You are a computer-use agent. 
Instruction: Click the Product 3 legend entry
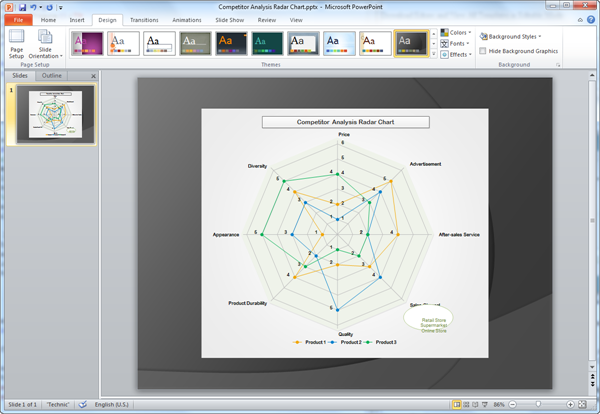380,342
